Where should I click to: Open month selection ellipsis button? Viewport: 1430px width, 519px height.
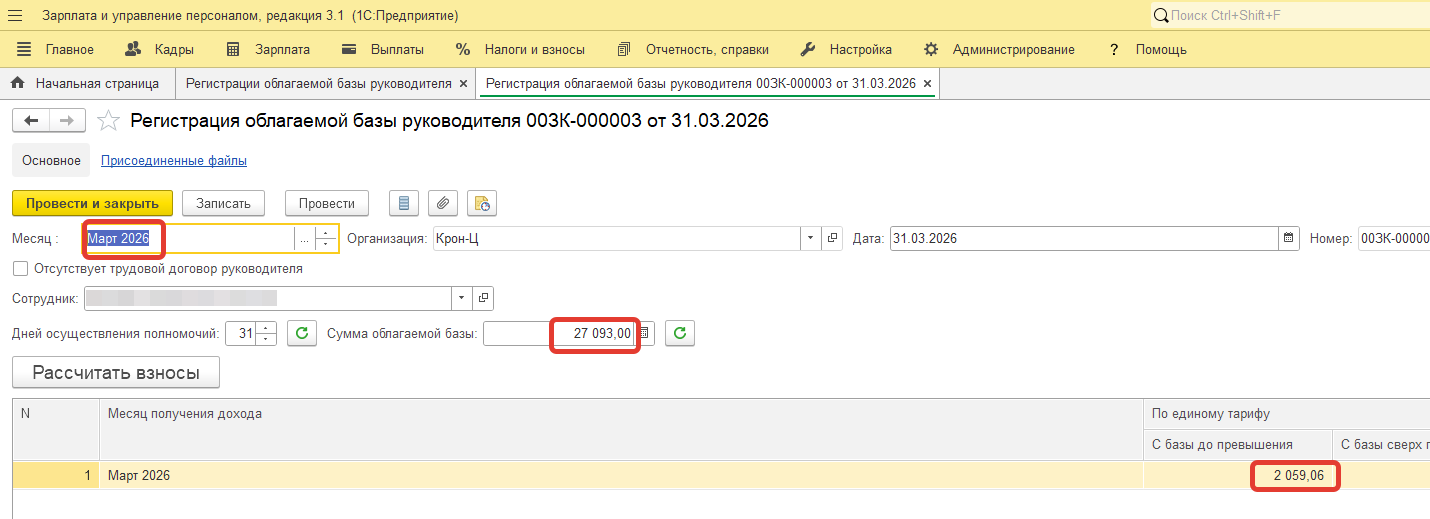click(304, 239)
